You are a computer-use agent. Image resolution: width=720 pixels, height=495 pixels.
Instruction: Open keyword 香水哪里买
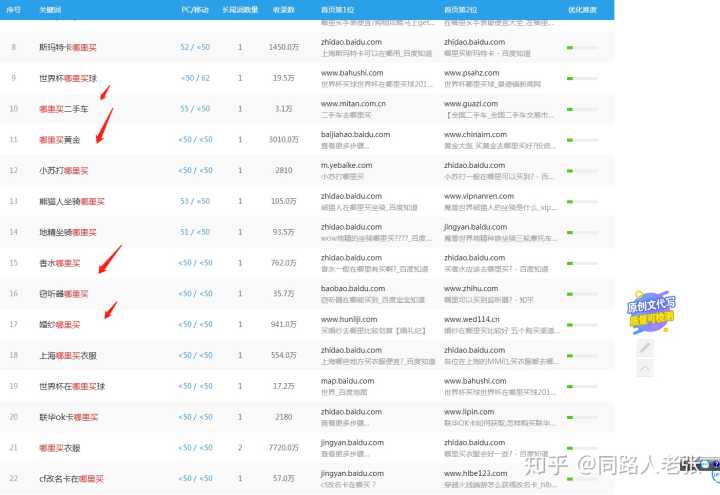[59, 263]
